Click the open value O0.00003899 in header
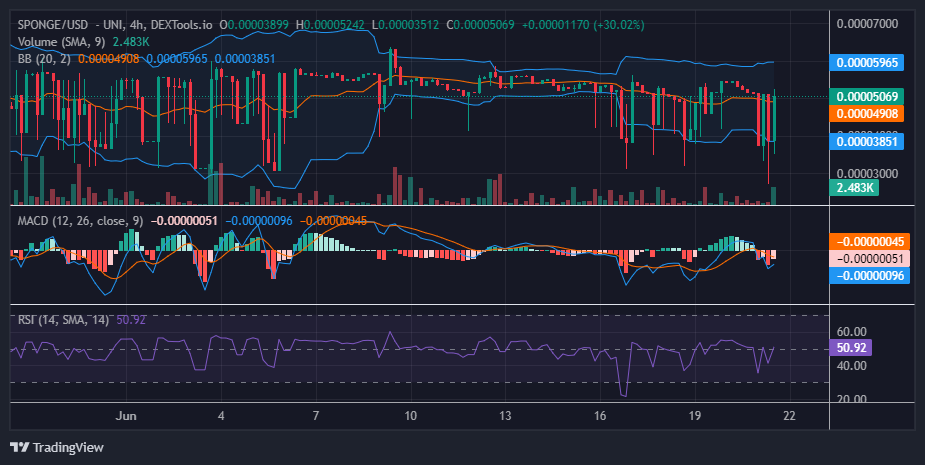The width and height of the screenshot is (925, 465). coord(254,25)
